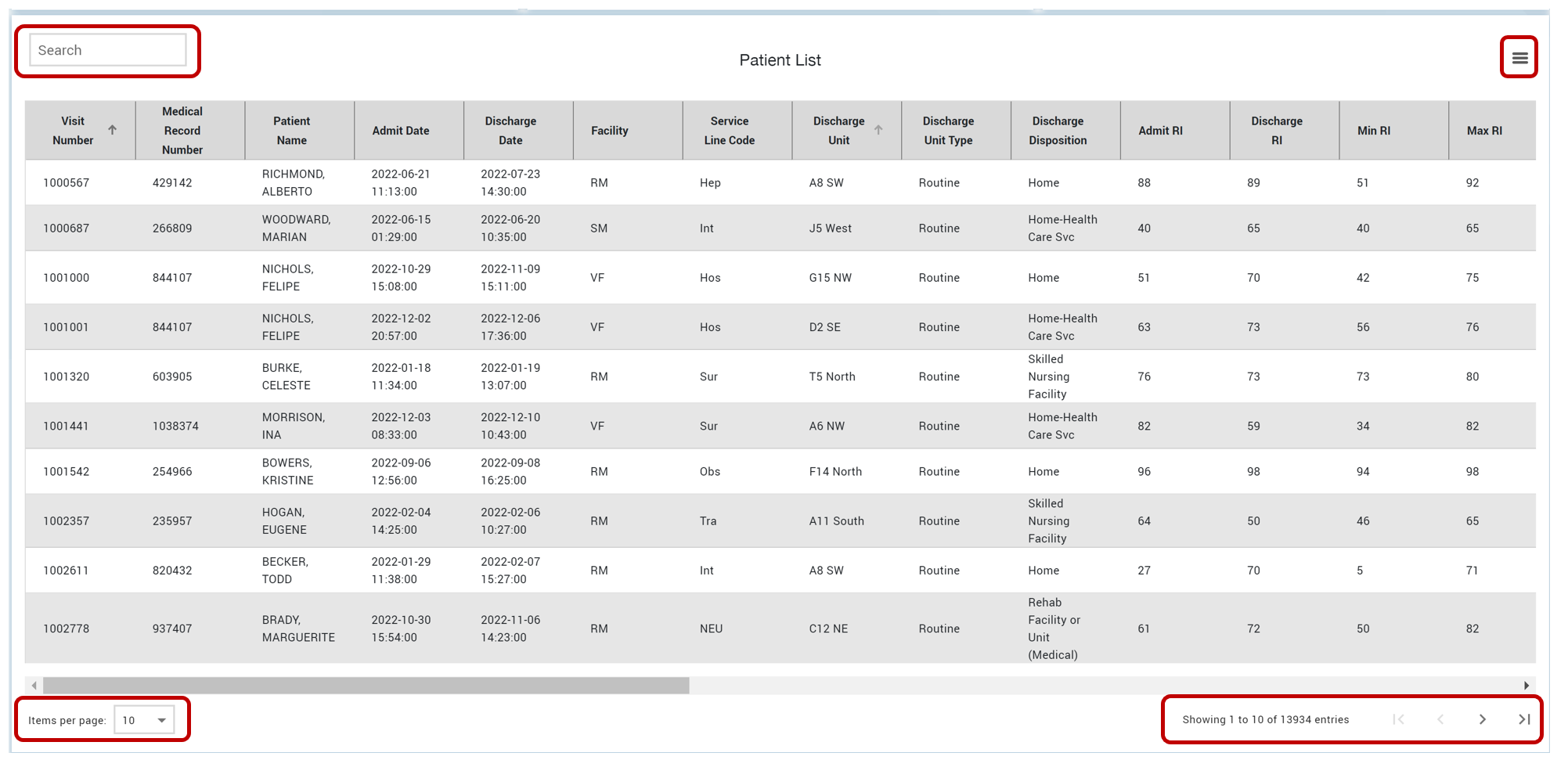The height and width of the screenshot is (760, 1568).
Task: Click the horizontal scrollbar thumb
Action: click(x=366, y=686)
